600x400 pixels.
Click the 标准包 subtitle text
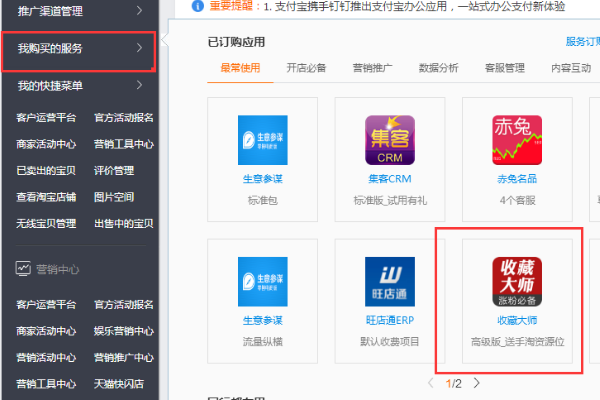[x=262, y=200]
